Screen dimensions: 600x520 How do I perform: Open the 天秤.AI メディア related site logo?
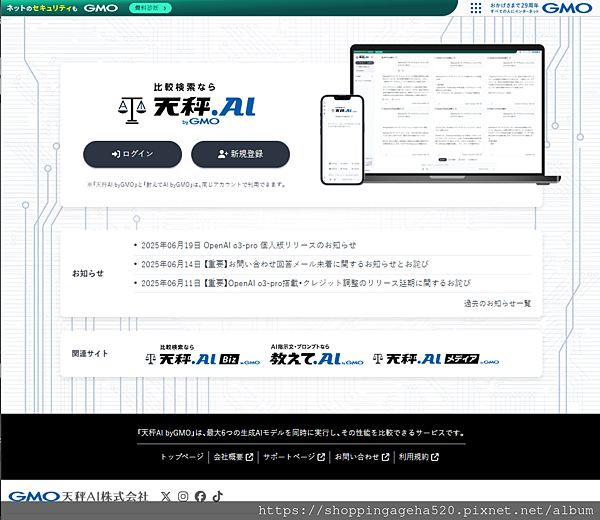[x=436, y=359]
